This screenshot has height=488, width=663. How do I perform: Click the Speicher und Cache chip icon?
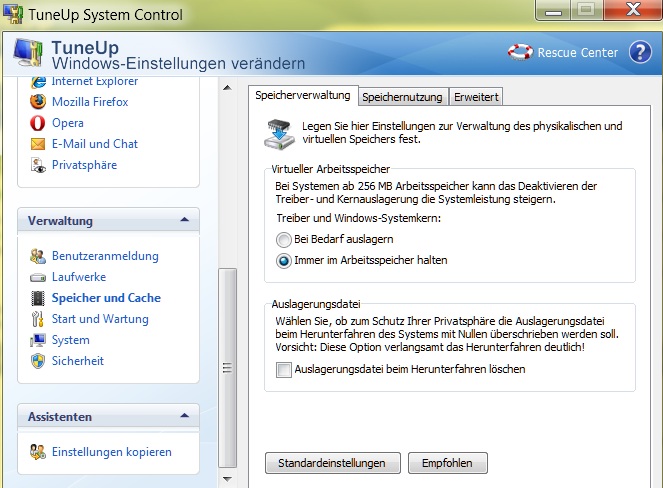point(38,298)
